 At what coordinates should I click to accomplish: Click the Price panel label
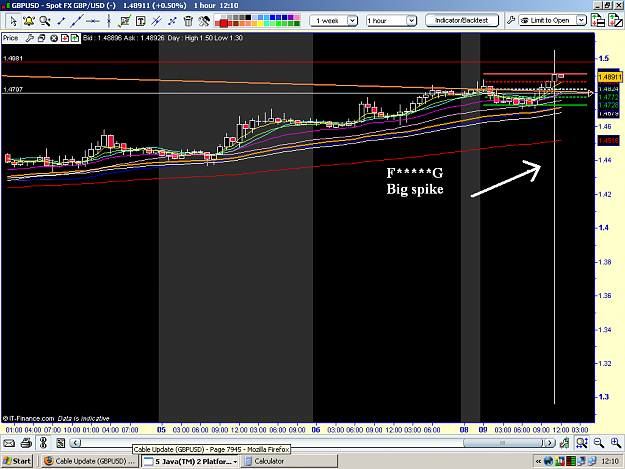[11, 38]
